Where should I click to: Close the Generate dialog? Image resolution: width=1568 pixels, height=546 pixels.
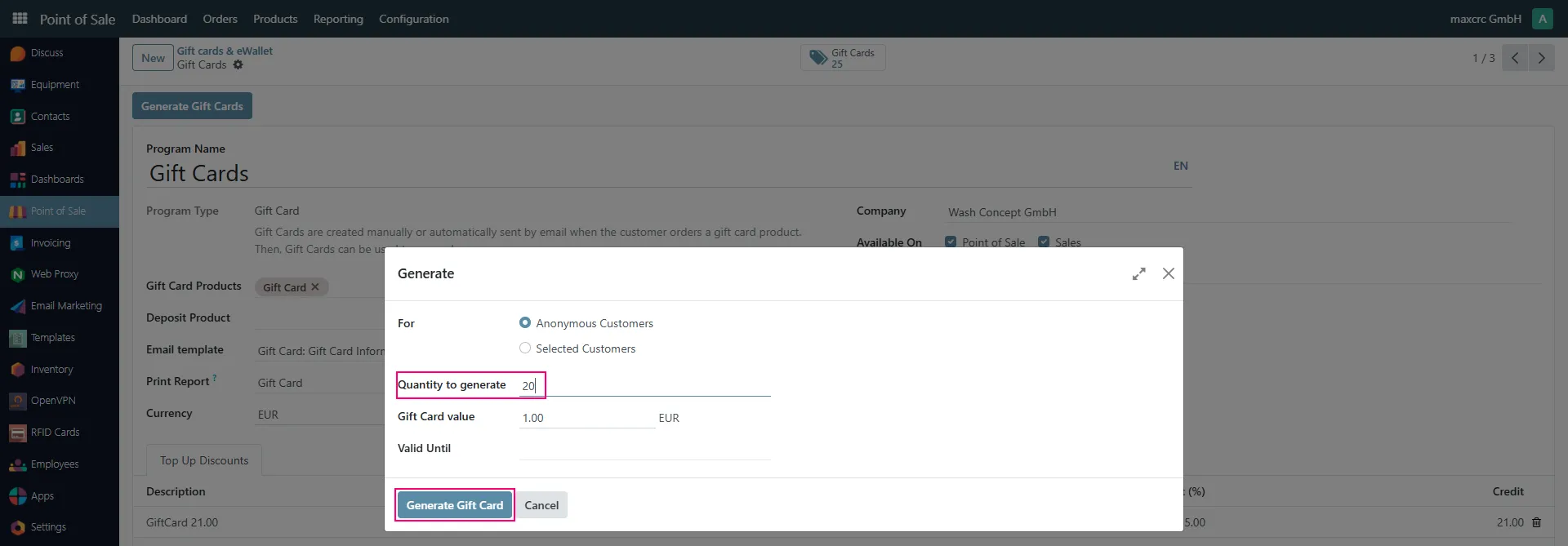[x=1169, y=273]
